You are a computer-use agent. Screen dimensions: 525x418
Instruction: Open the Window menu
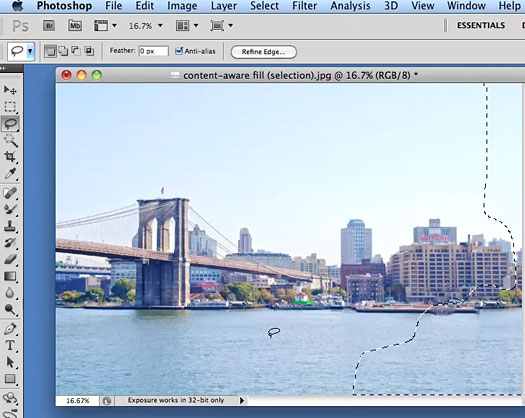(x=466, y=6)
